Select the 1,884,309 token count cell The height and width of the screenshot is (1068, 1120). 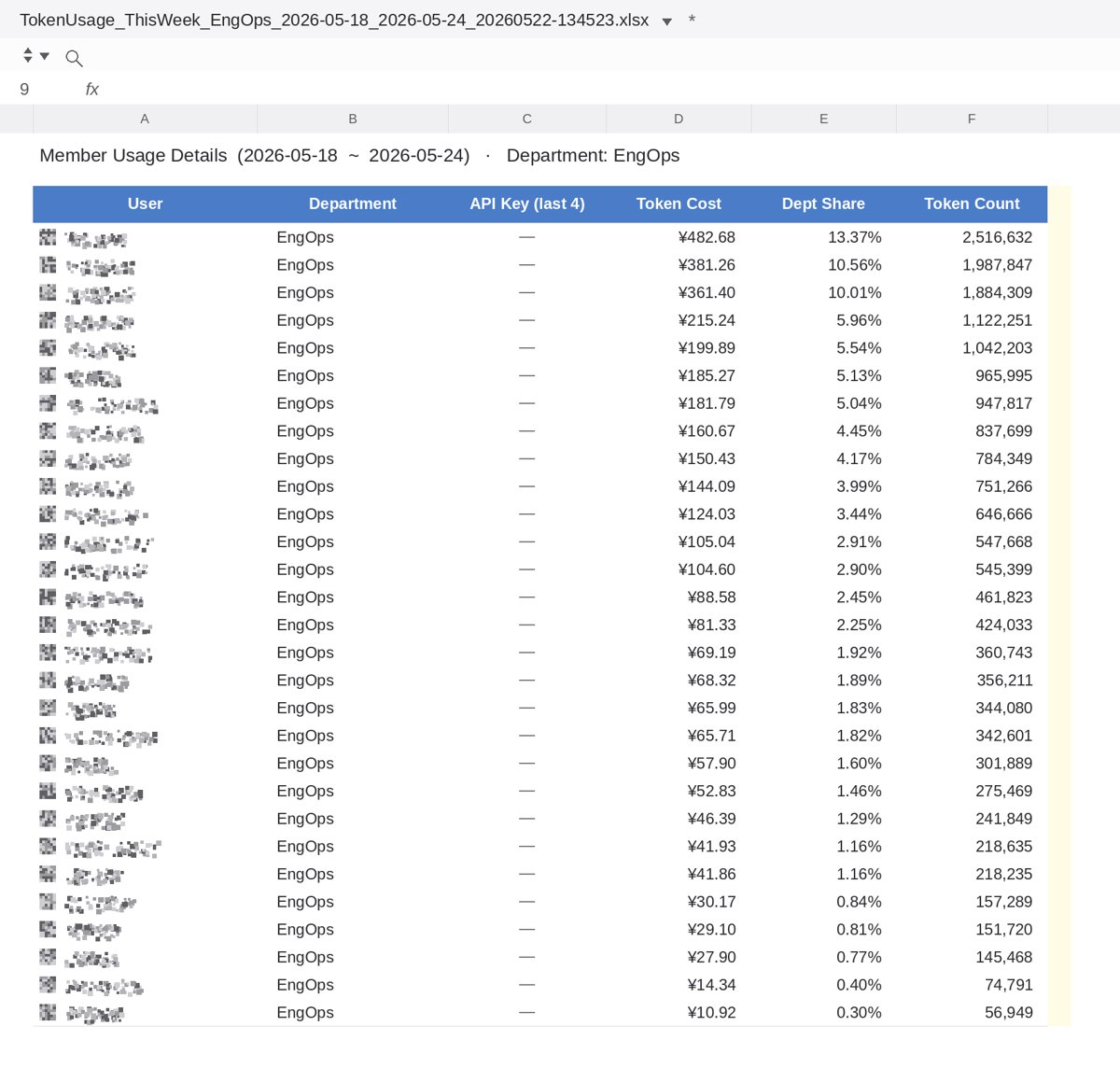(972, 292)
